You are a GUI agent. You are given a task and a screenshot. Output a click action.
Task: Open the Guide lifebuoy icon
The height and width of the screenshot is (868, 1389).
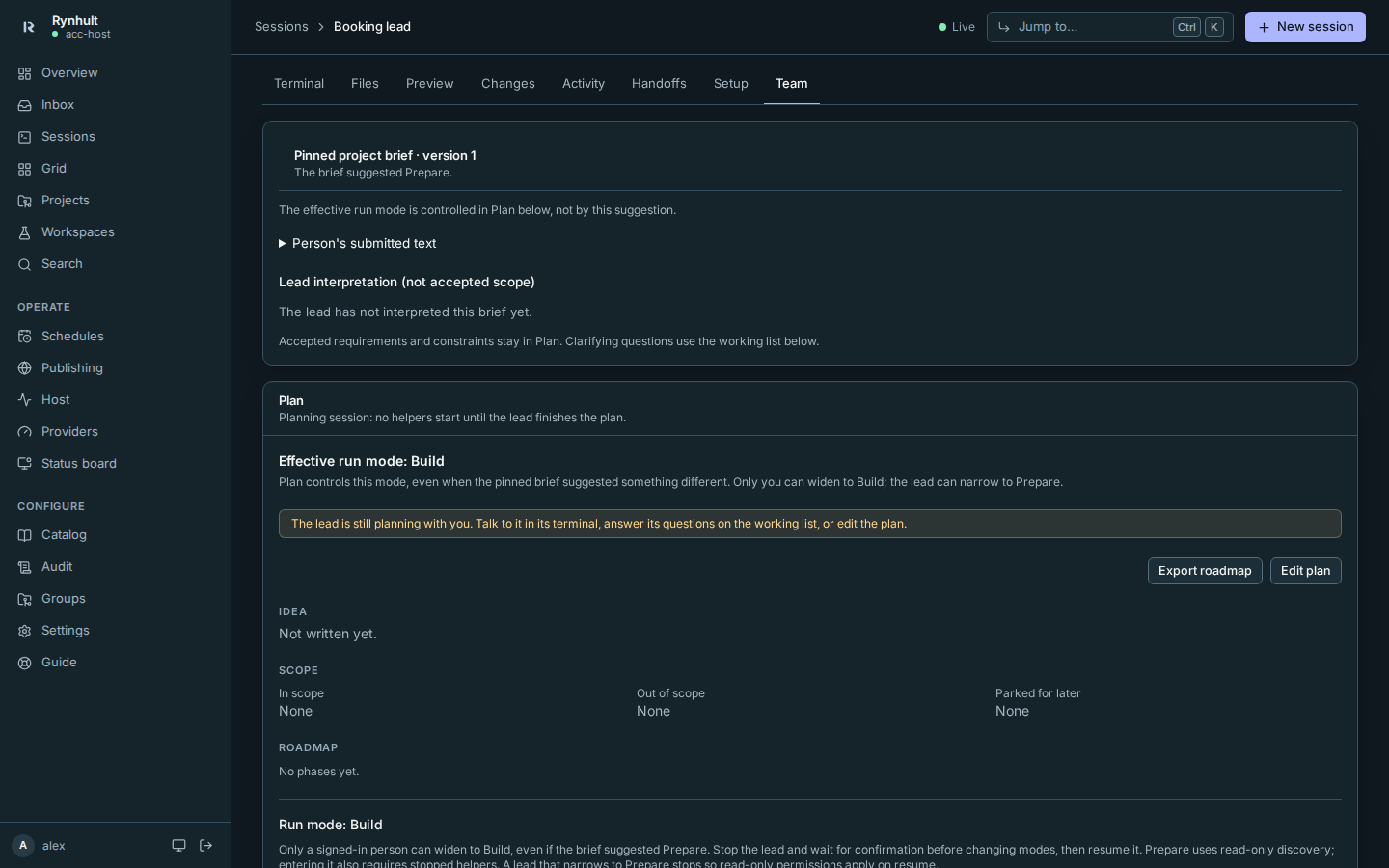[24, 663]
